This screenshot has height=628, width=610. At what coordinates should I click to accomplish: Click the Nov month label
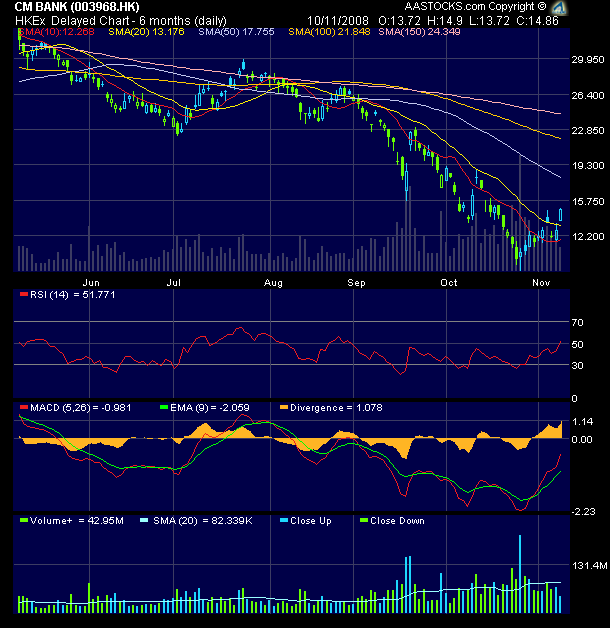click(541, 283)
